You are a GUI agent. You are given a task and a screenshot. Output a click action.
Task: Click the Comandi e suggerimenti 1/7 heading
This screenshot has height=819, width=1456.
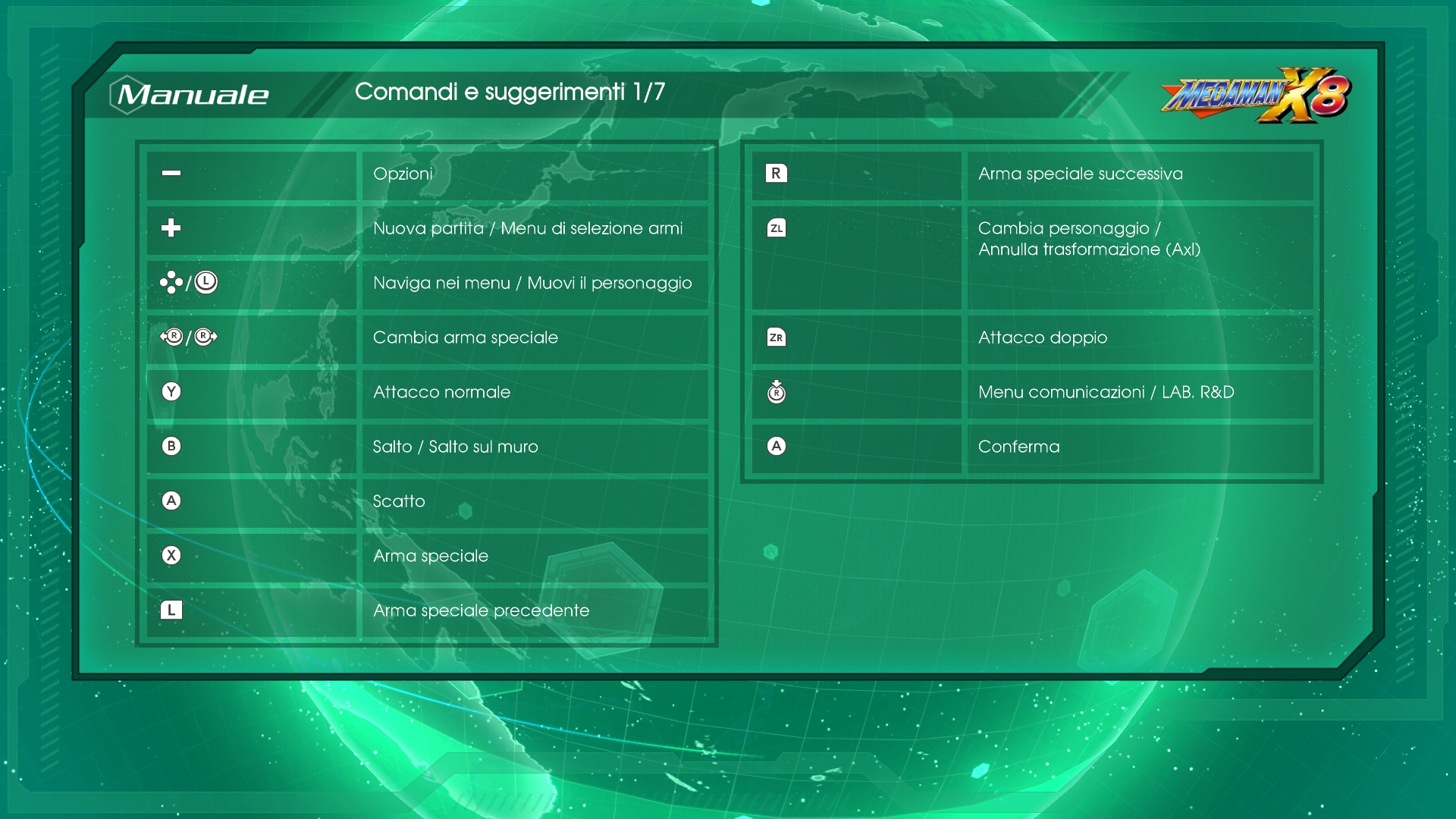pyautogui.click(x=510, y=92)
